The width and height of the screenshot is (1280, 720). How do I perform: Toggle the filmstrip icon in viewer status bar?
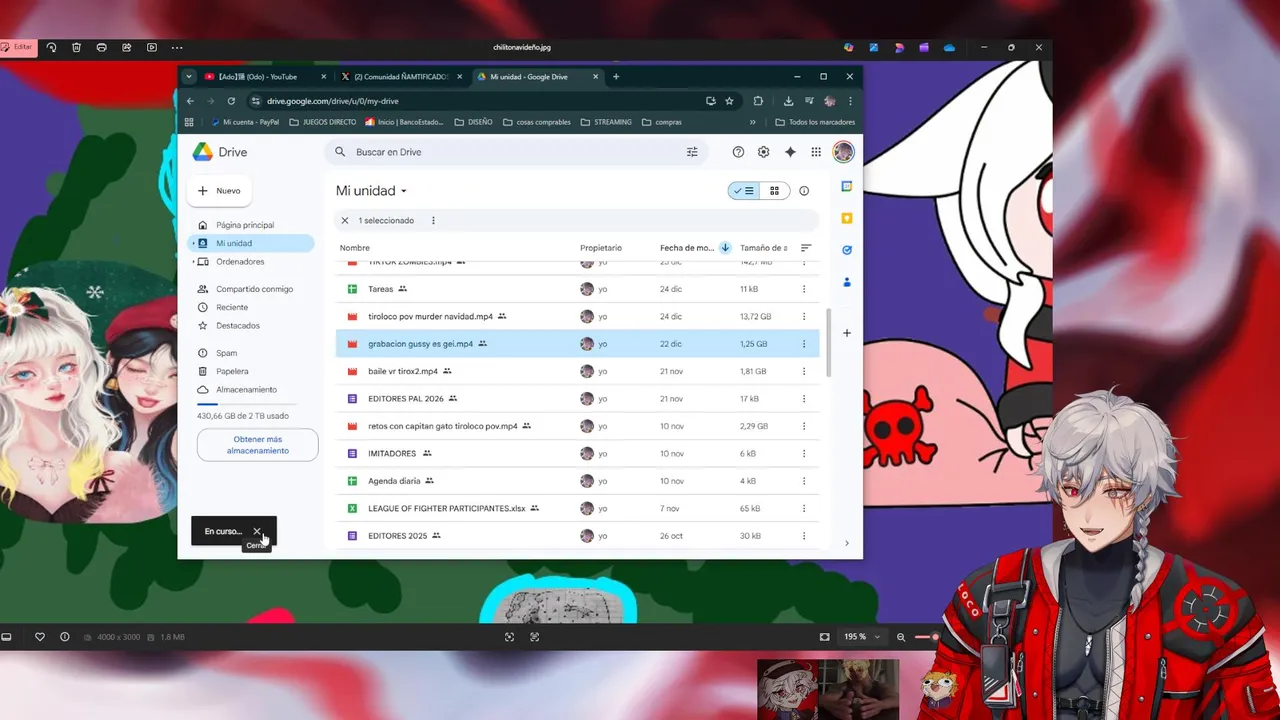coord(6,637)
